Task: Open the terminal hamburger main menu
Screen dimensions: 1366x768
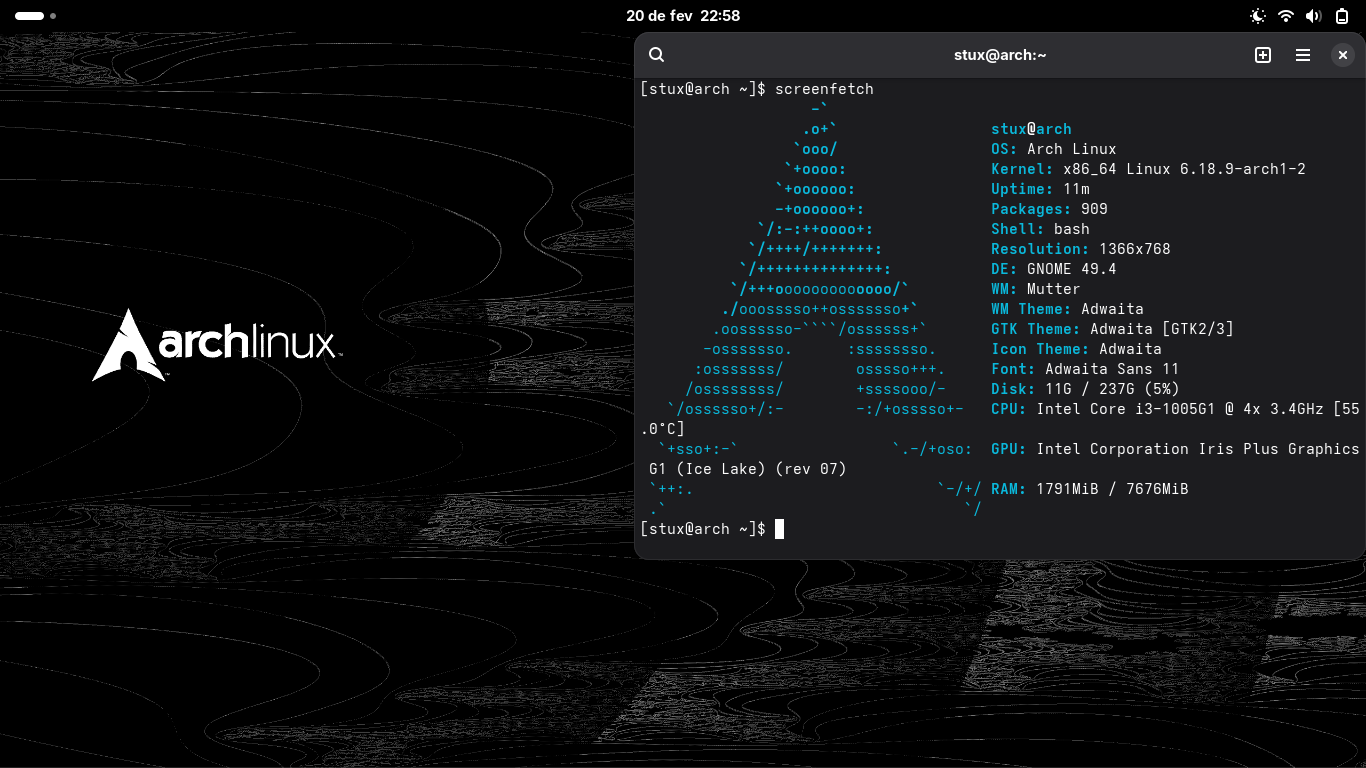Action: 1303,55
